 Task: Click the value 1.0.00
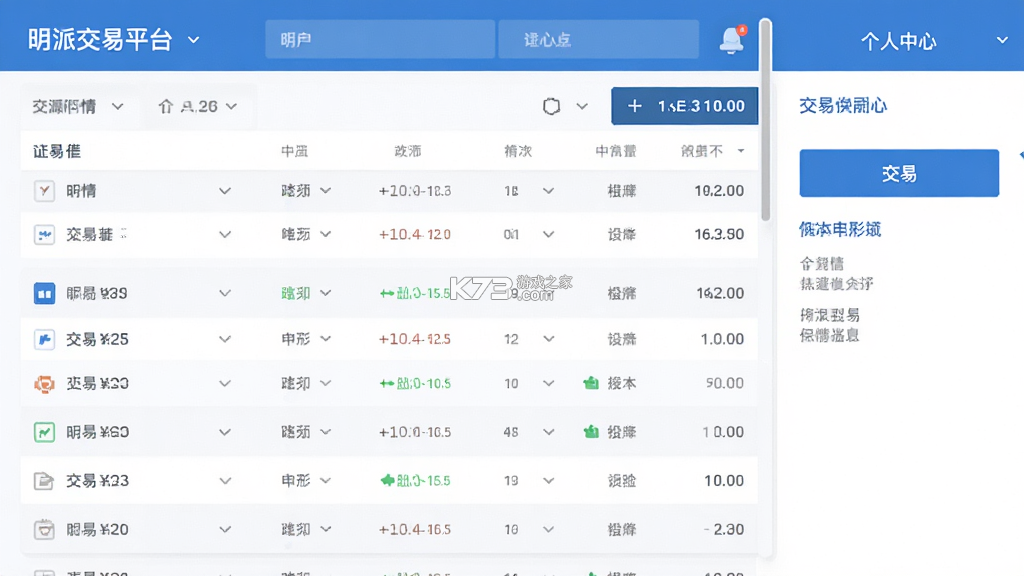tap(722, 339)
